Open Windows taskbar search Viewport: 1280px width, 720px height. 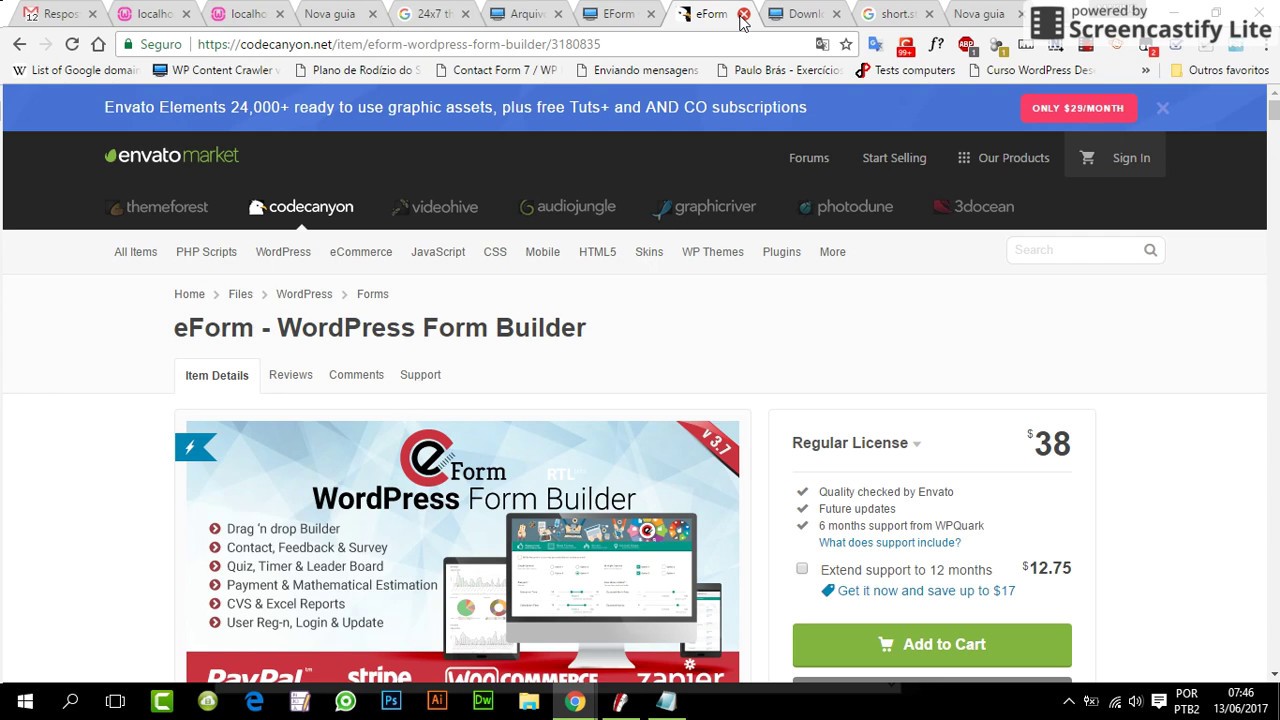[70, 701]
